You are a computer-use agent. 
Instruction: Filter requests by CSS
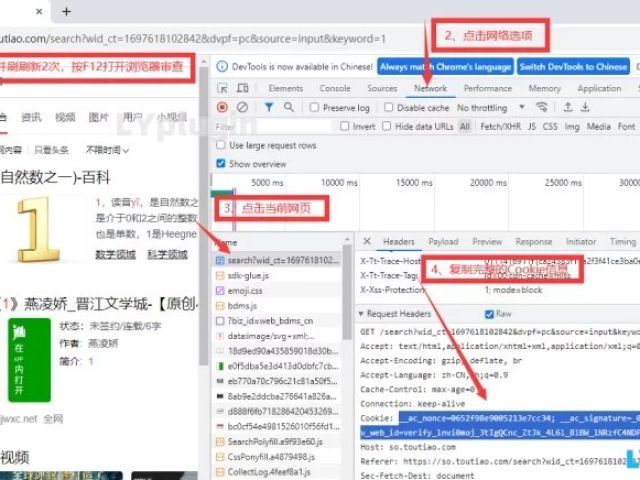(x=550, y=127)
